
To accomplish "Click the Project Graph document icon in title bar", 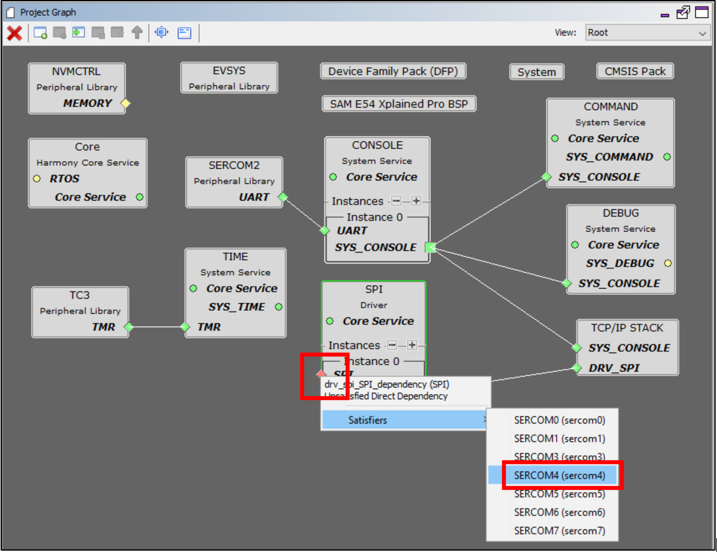I will [11, 12].
